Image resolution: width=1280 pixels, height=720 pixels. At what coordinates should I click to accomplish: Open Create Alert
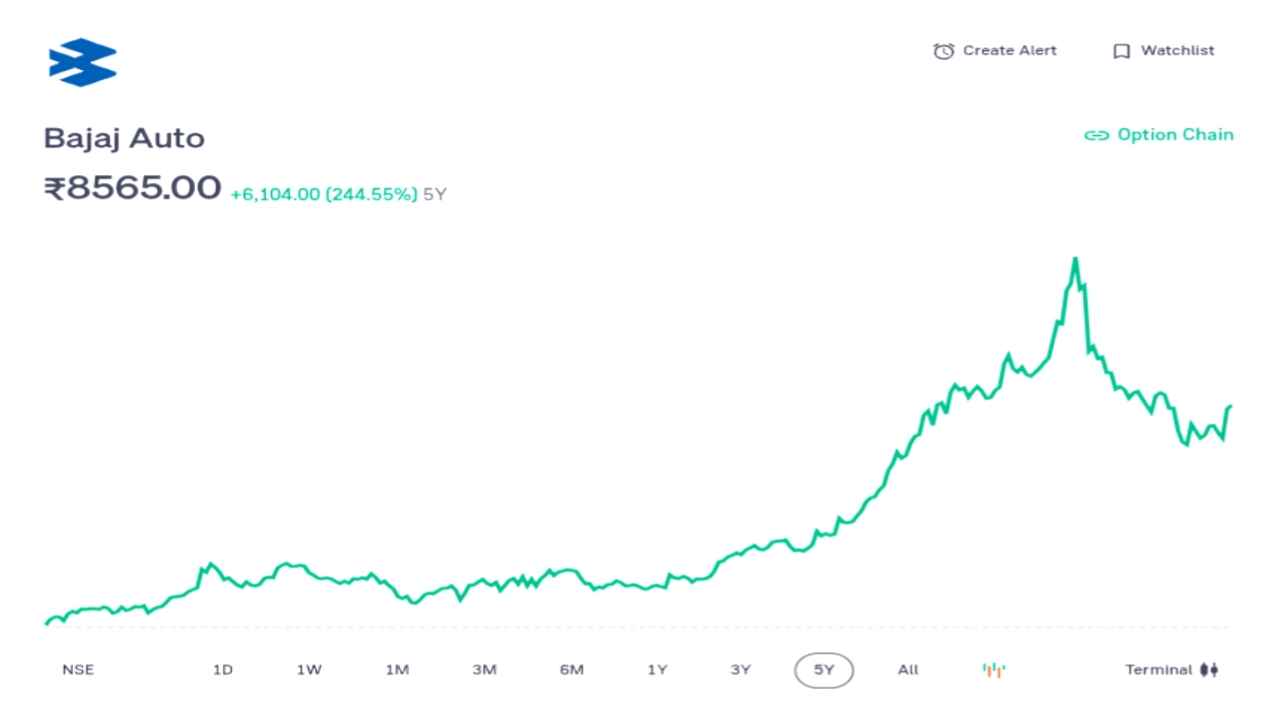pos(1009,50)
